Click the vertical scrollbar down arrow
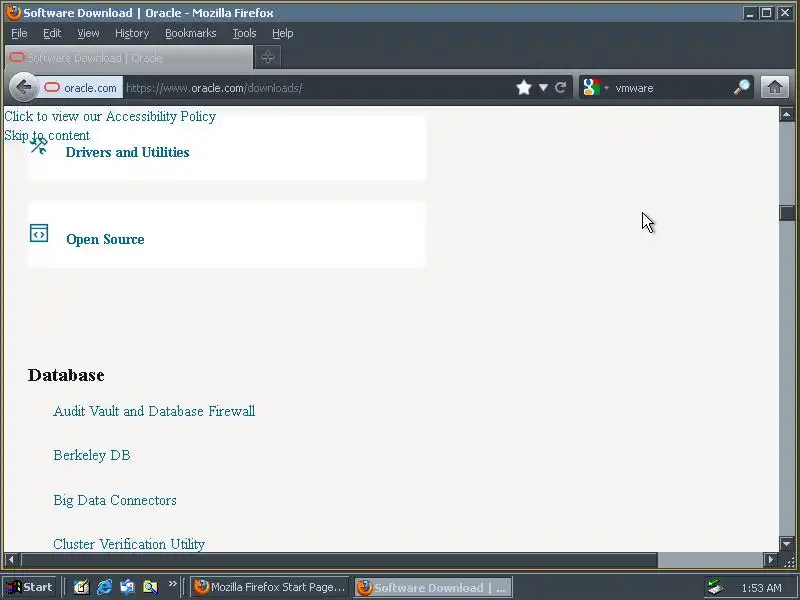800x600 pixels. point(786,544)
